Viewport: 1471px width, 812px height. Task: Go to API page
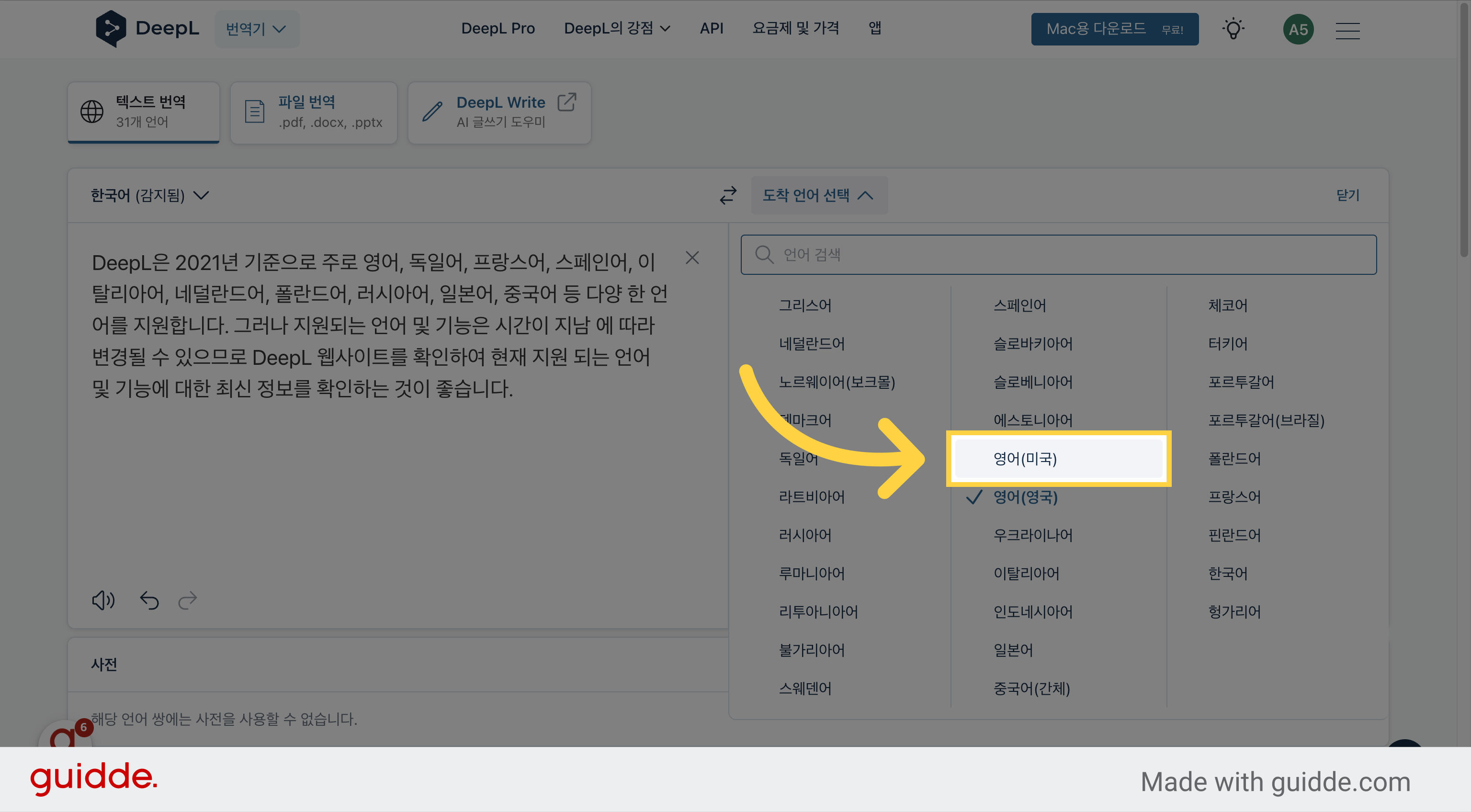pyautogui.click(x=712, y=28)
